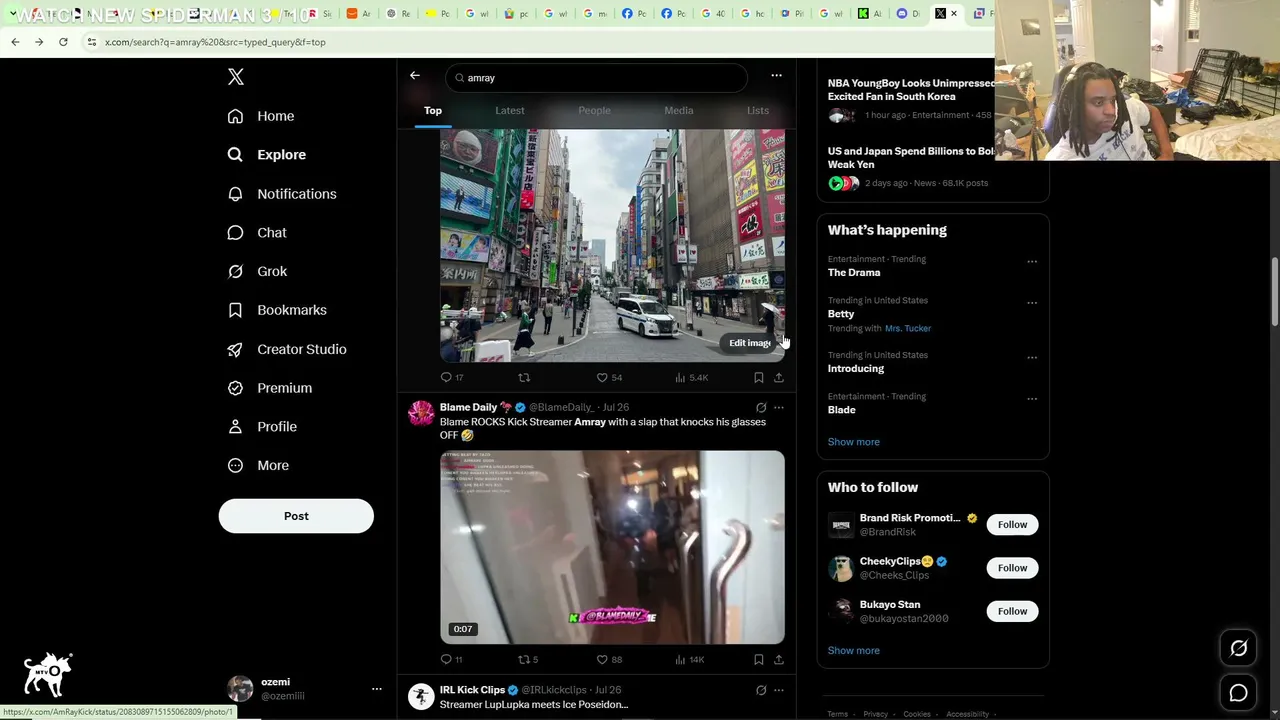This screenshot has width=1280, height=720.
Task: Open The Drama trending topic
Action: click(854, 273)
